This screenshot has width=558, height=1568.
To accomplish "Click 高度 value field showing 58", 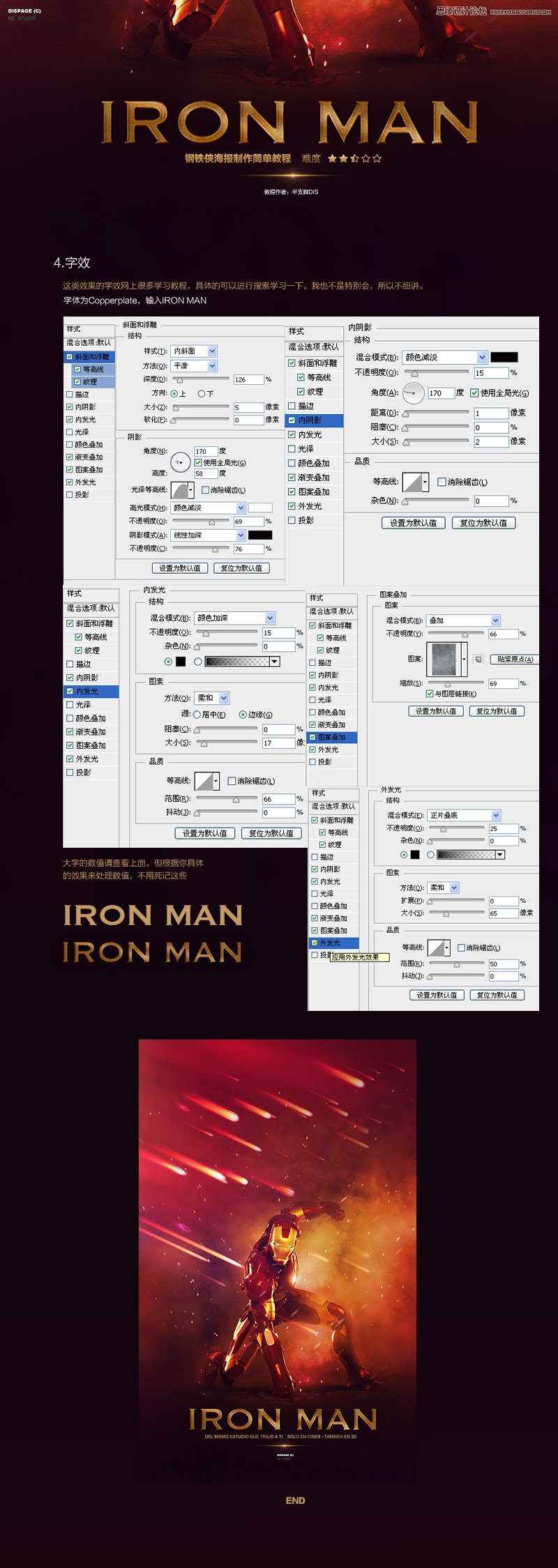I will coord(206,473).
